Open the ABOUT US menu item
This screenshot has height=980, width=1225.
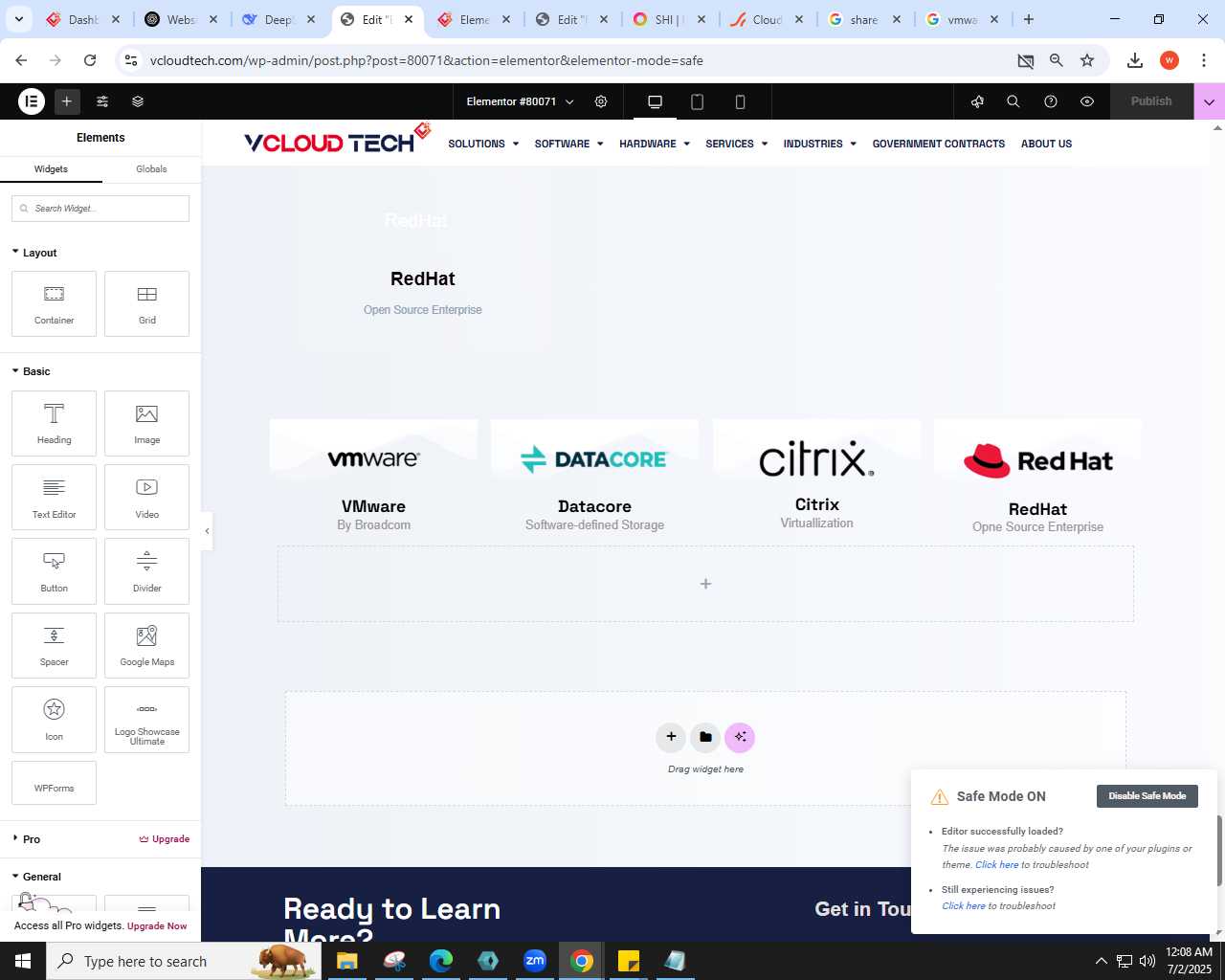click(1046, 144)
